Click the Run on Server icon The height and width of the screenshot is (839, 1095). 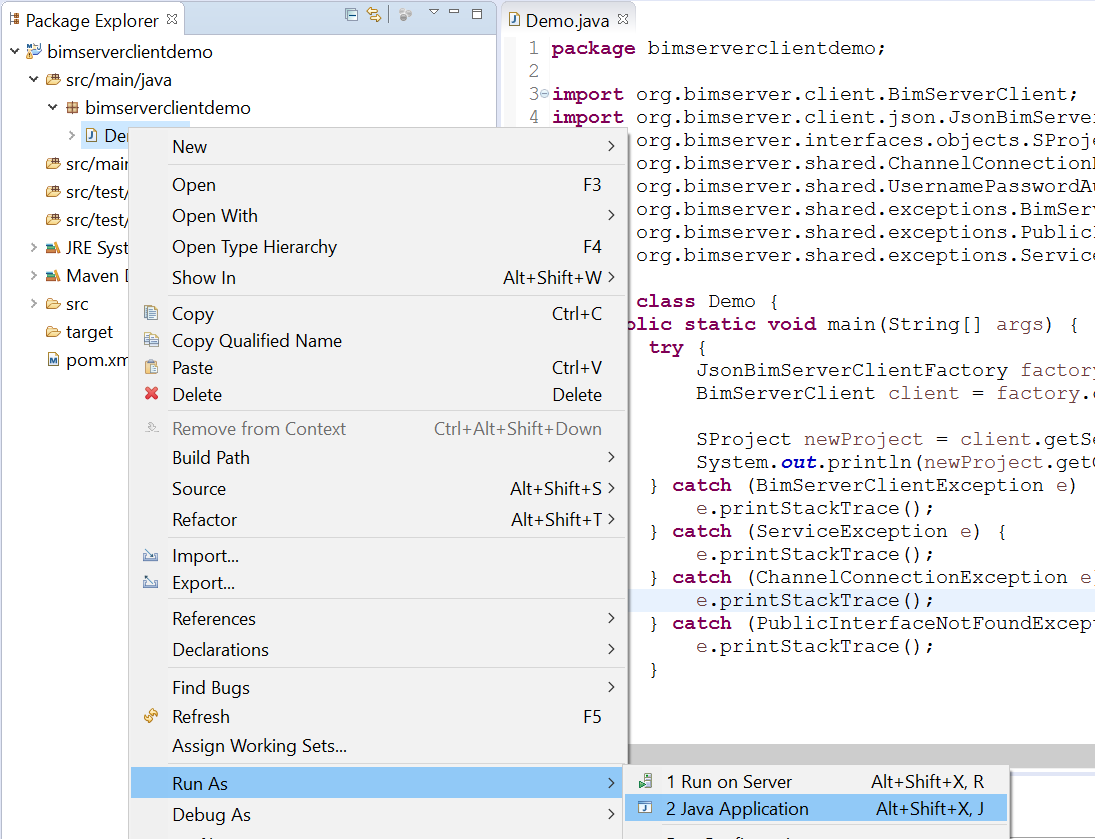click(646, 781)
